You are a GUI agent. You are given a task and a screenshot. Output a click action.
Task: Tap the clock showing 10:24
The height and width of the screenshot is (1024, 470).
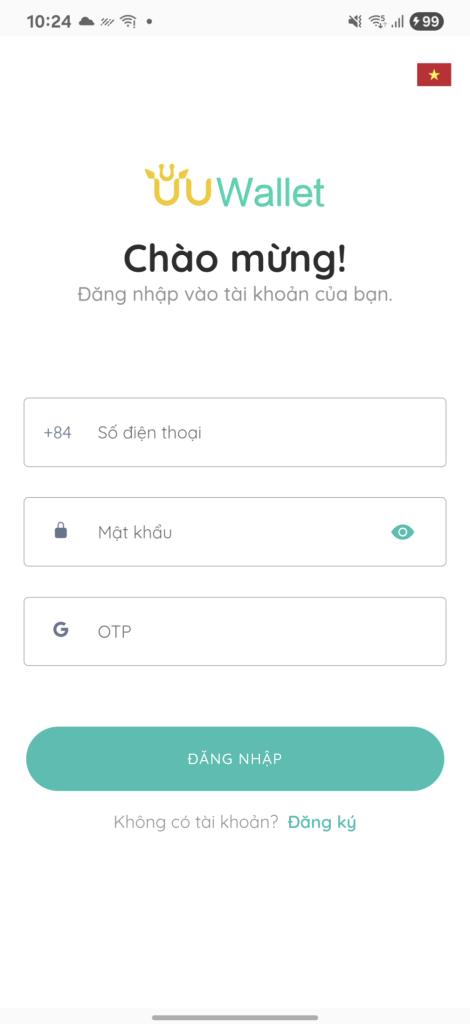(49, 22)
